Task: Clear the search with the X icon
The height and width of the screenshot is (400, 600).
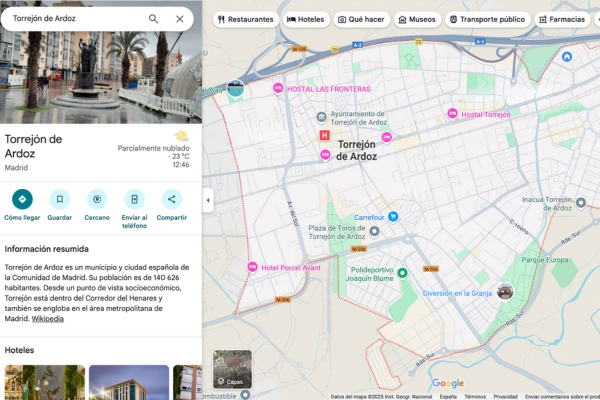Action: [179, 19]
